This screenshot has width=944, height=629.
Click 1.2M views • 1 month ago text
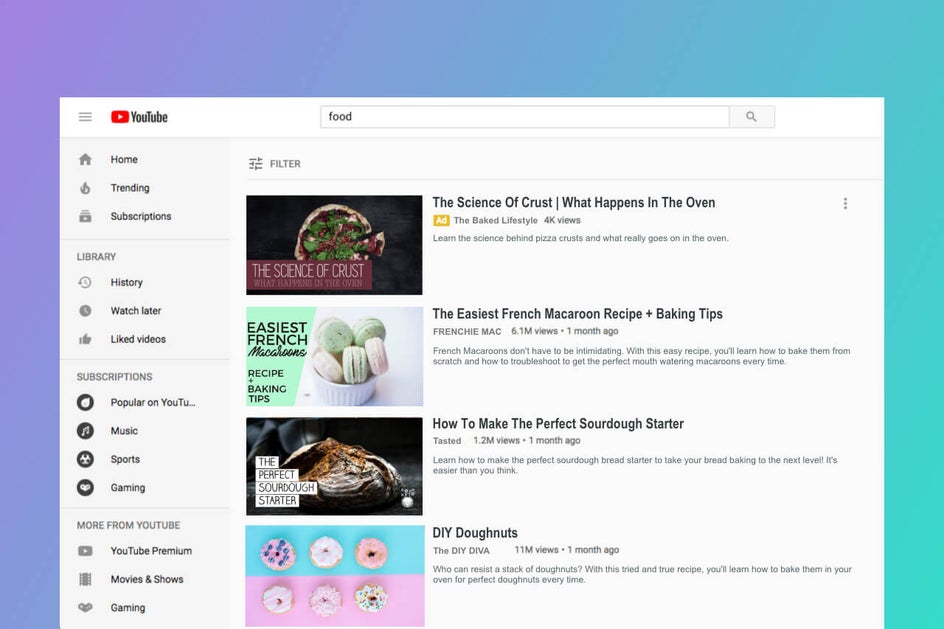coord(527,441)
